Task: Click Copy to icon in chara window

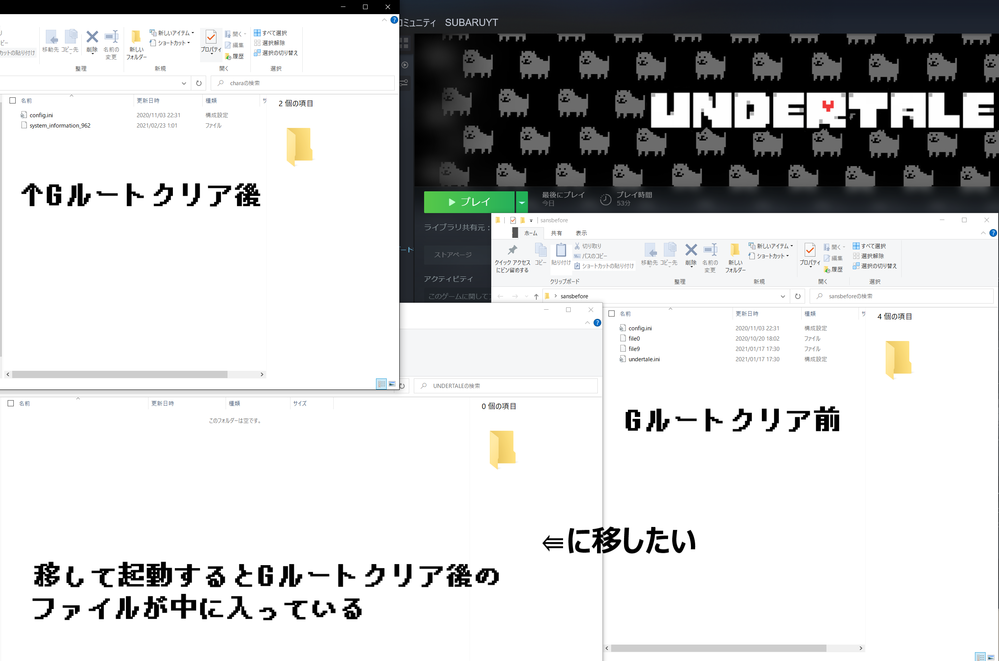Action: tap(70, 41)
